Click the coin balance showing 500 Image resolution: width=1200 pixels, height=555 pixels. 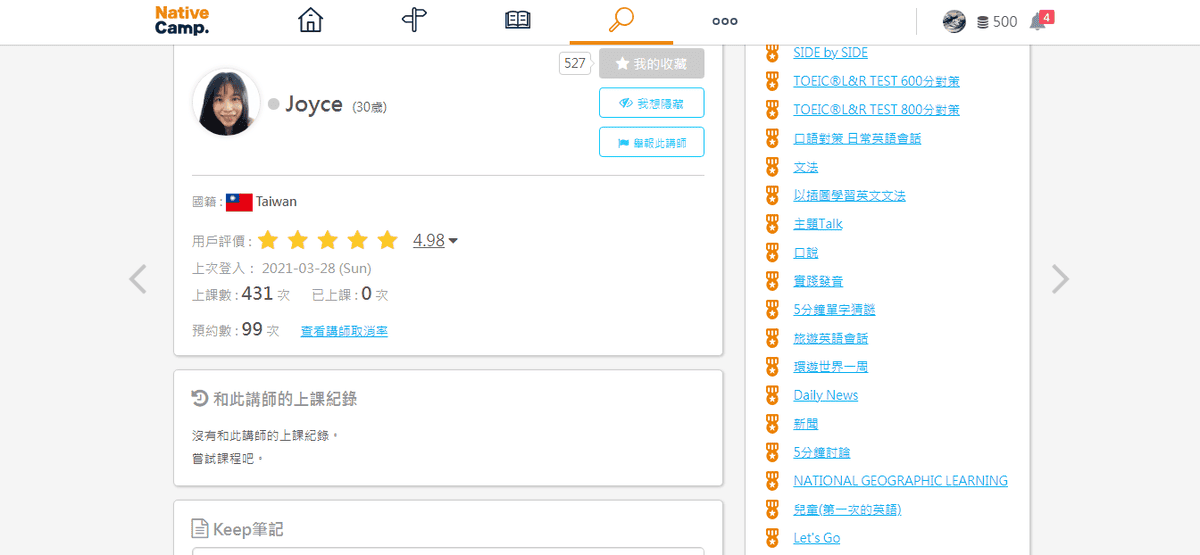click(996, 22)
